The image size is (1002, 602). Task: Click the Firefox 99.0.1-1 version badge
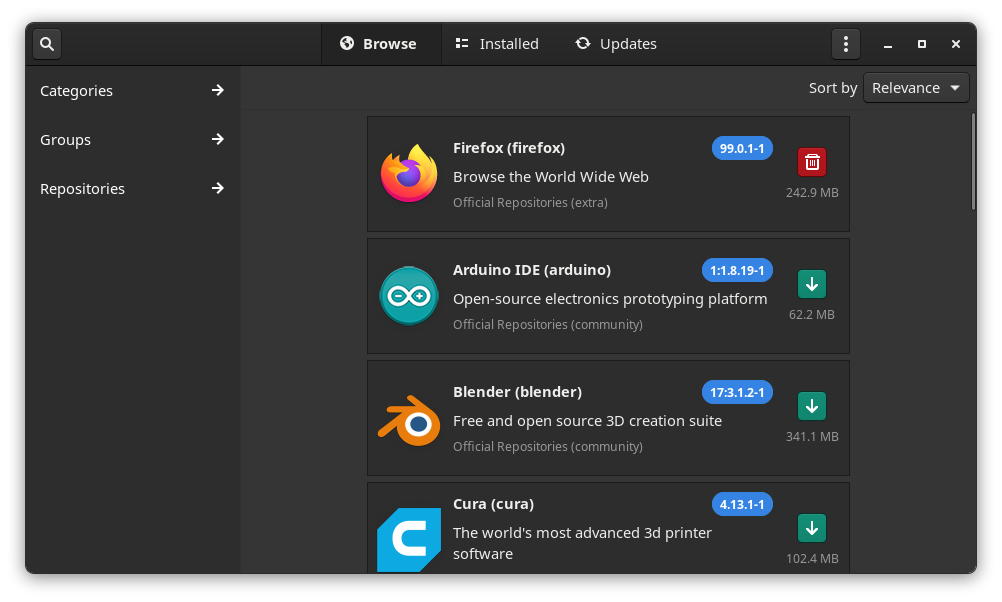[x=742, y=149]
